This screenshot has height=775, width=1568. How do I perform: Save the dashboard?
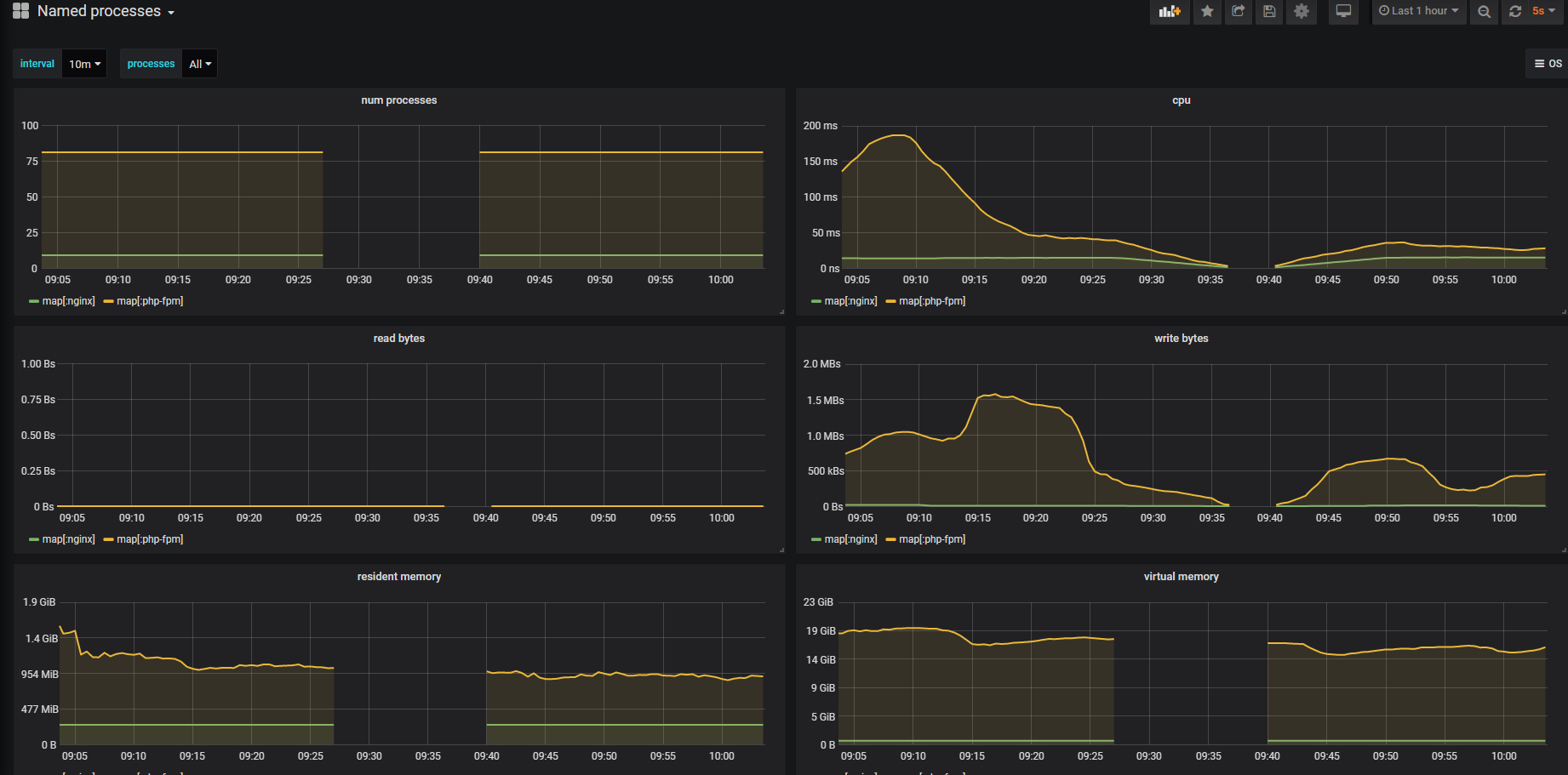(x=1268, y=11)
